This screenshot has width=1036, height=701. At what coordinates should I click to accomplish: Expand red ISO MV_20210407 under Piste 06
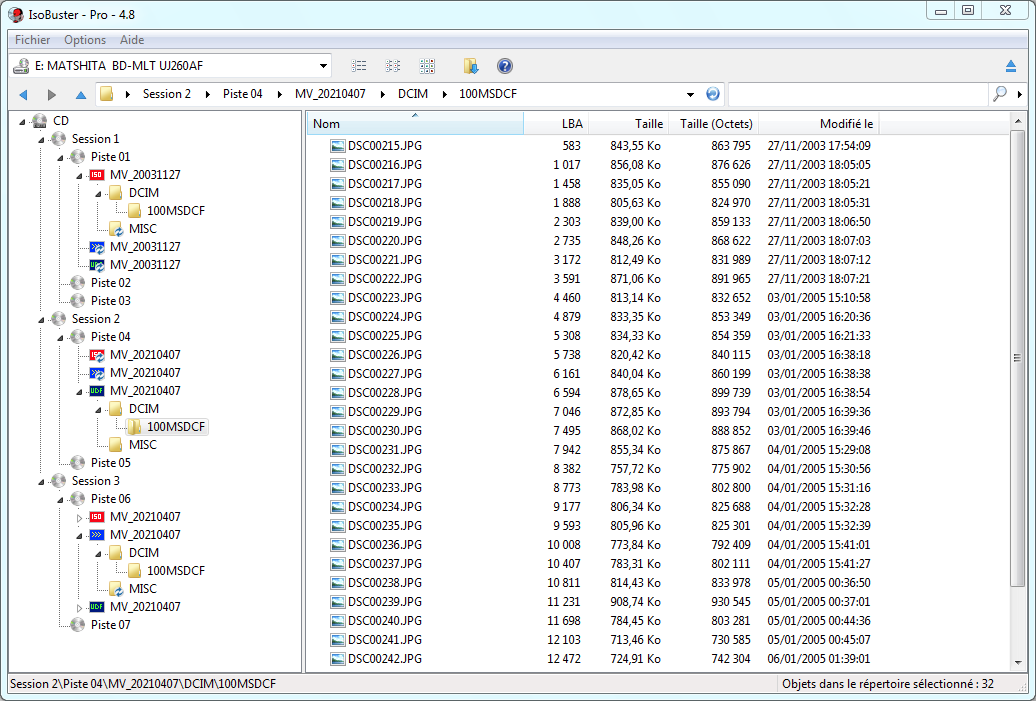(79, 517)
